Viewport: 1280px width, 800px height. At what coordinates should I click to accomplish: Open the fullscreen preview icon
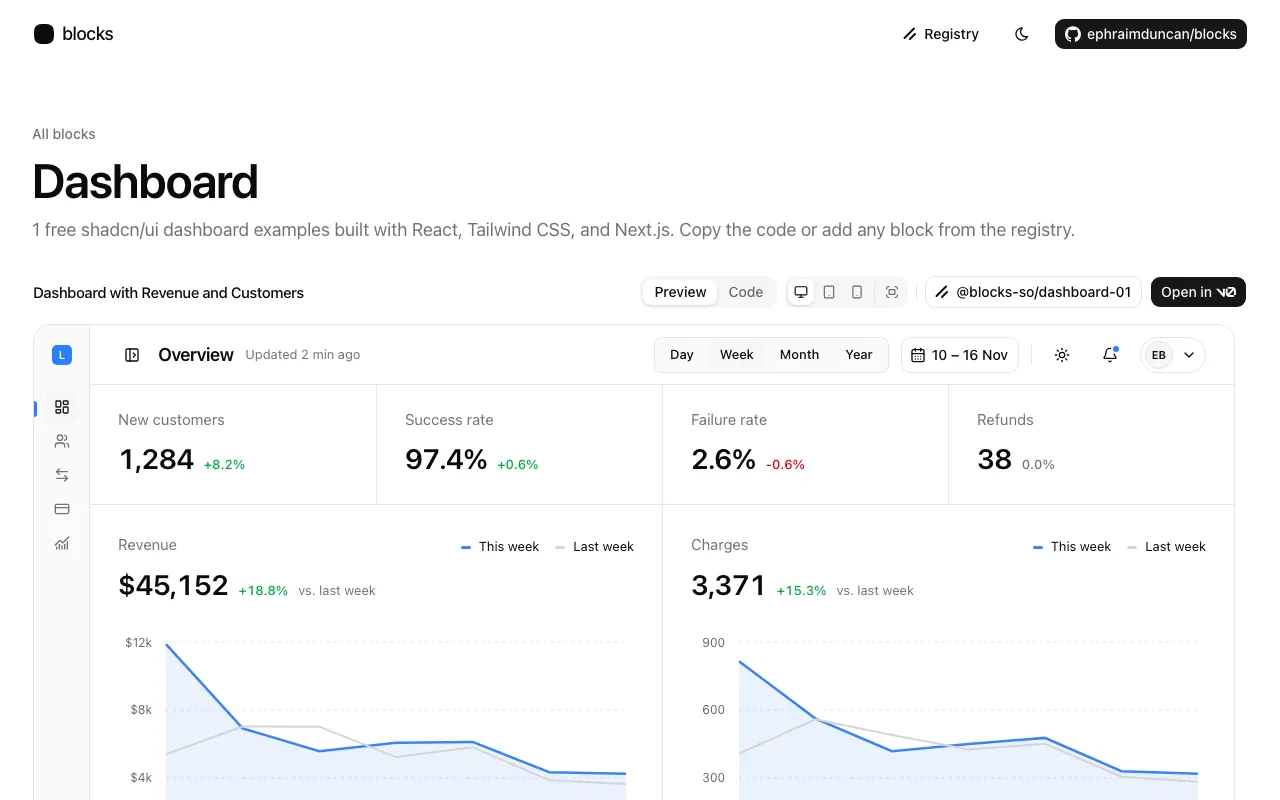click(x=892, y=292)
